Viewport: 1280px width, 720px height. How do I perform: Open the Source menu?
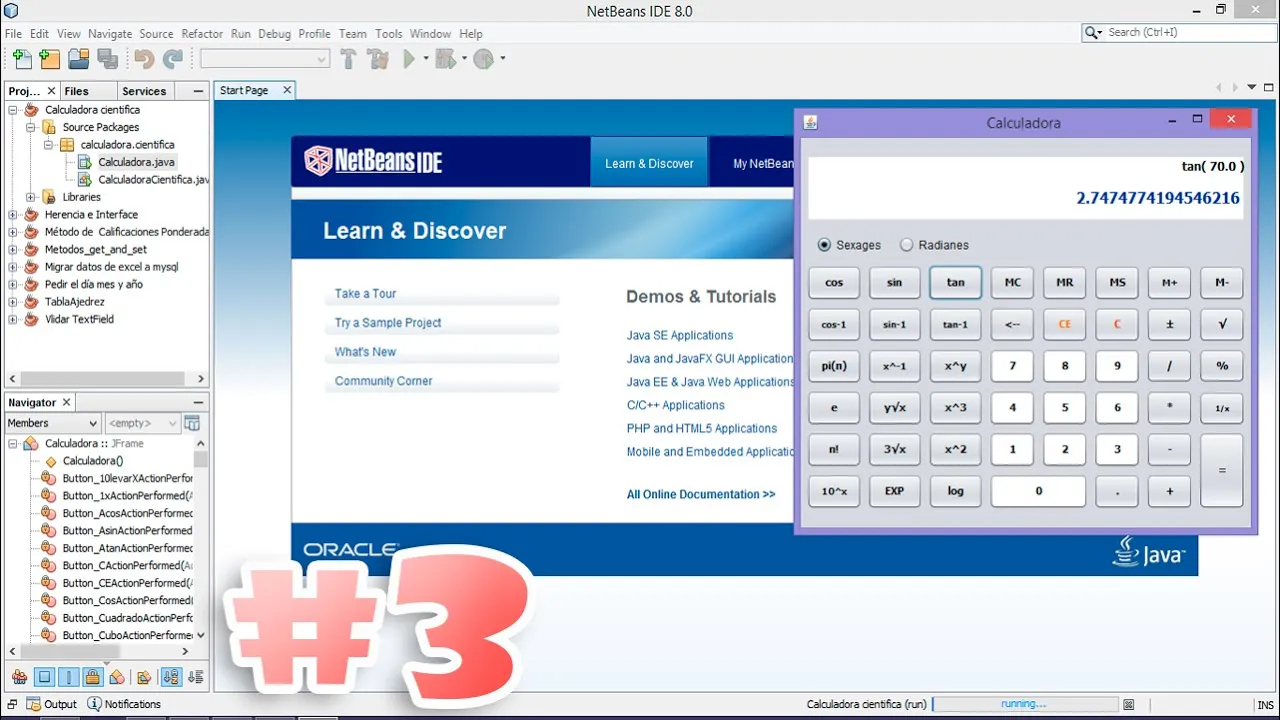click(156, 33)
